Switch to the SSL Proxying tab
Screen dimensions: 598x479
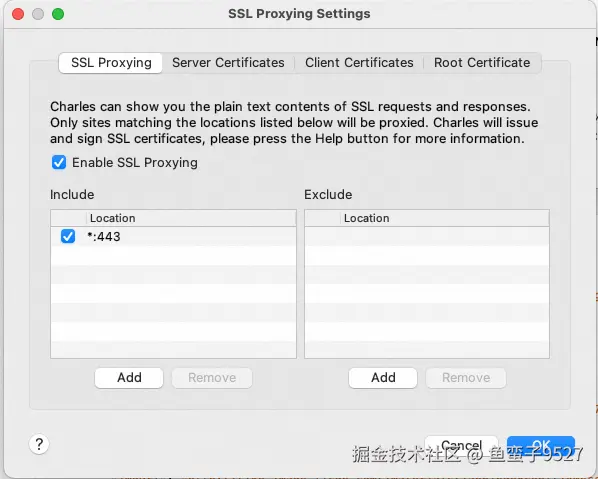(111, 63)
